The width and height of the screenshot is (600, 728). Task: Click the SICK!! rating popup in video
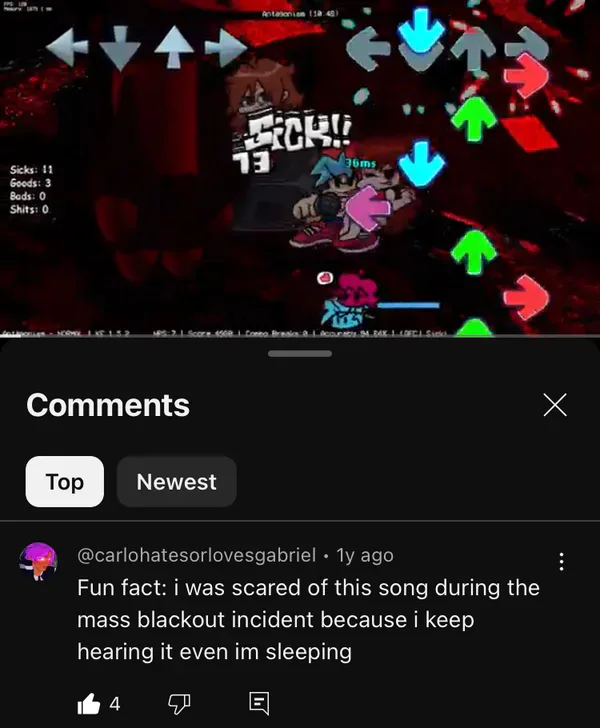298,132
